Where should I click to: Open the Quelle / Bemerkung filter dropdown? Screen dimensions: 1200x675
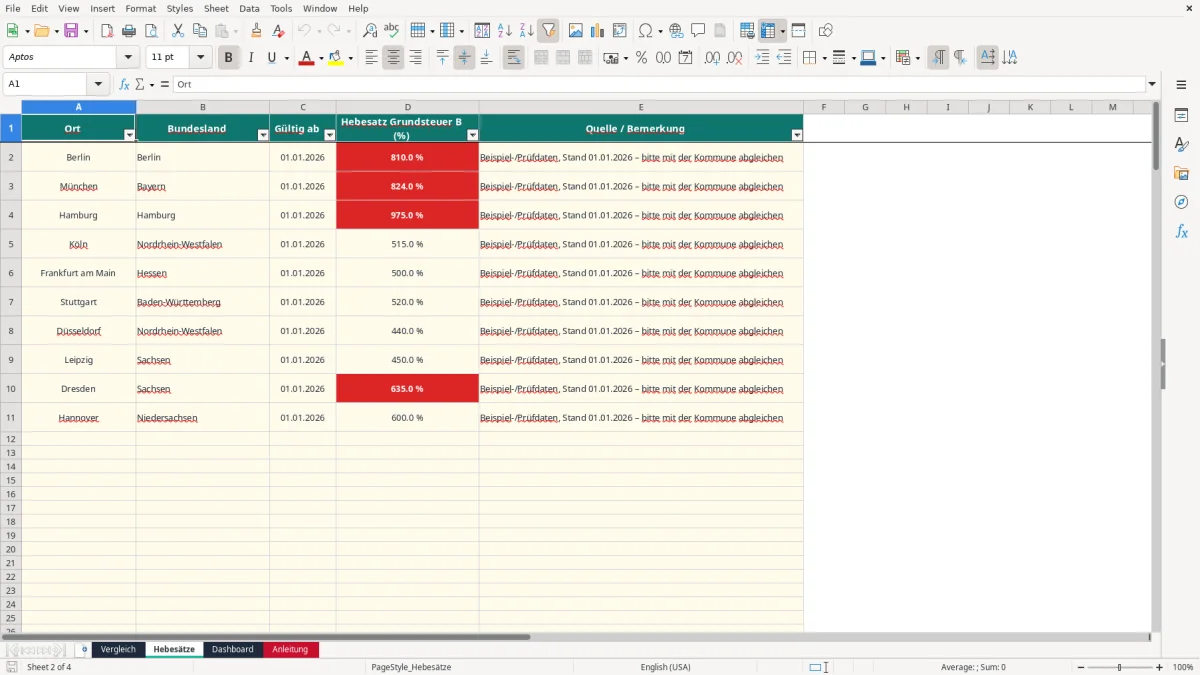tap(797, 135)
